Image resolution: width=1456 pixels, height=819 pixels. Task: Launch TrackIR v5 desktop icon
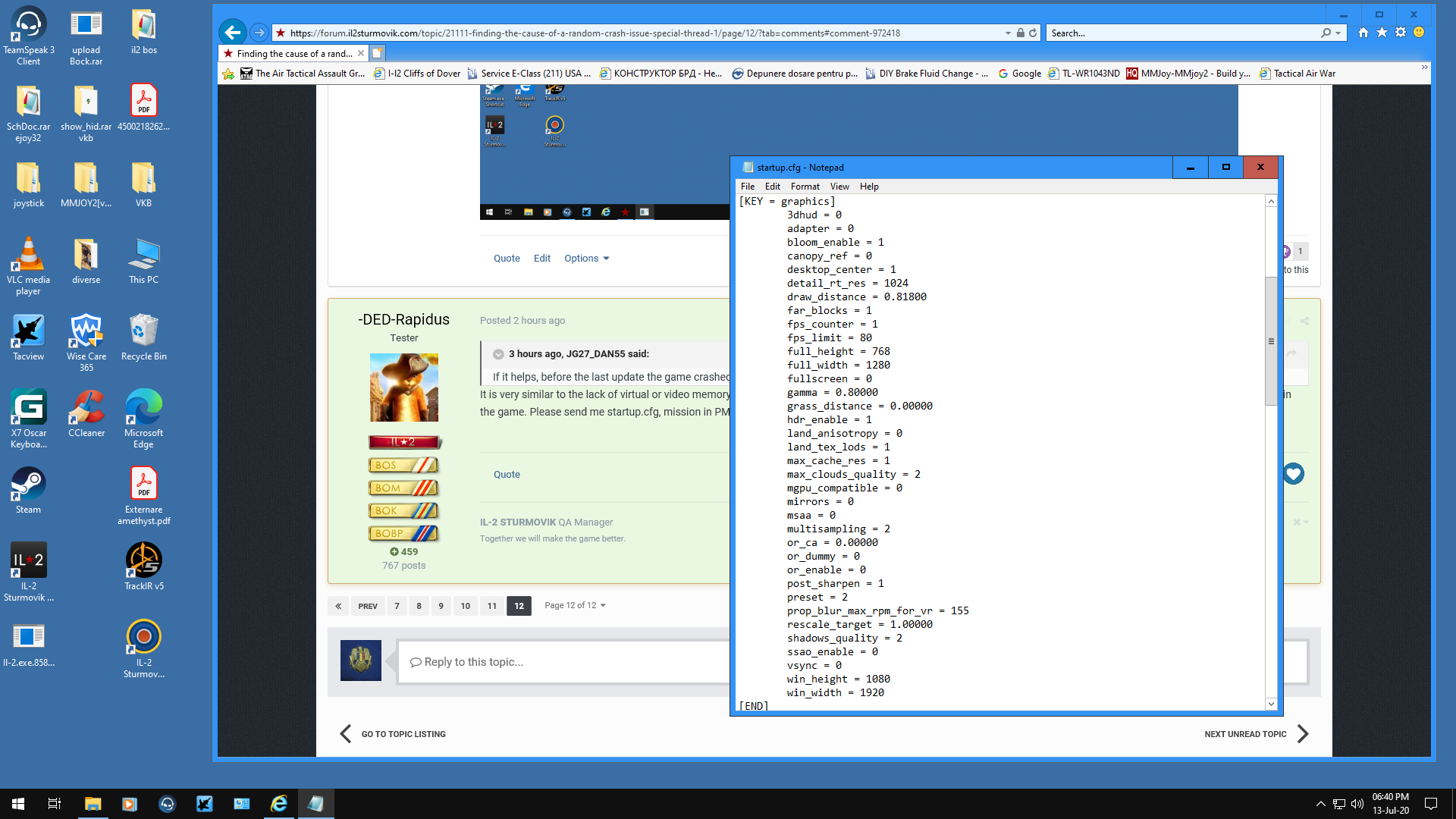144,567
